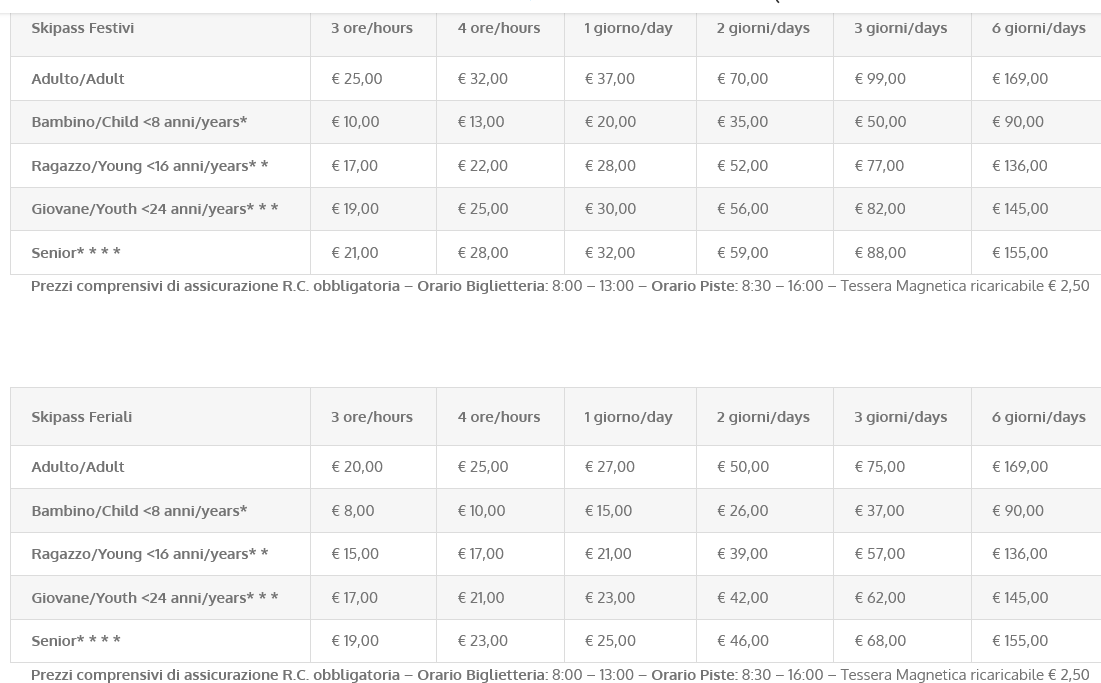
Task: Select Feriali Giovane/Youth 2 days price €42,00
Action: (x=743, y=598)
